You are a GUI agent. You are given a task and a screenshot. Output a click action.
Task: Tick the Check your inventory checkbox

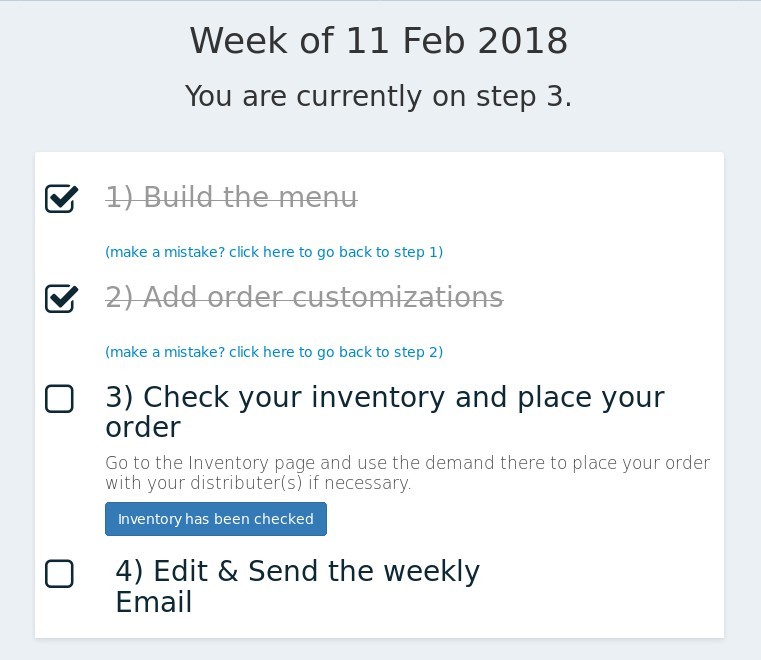60,399
